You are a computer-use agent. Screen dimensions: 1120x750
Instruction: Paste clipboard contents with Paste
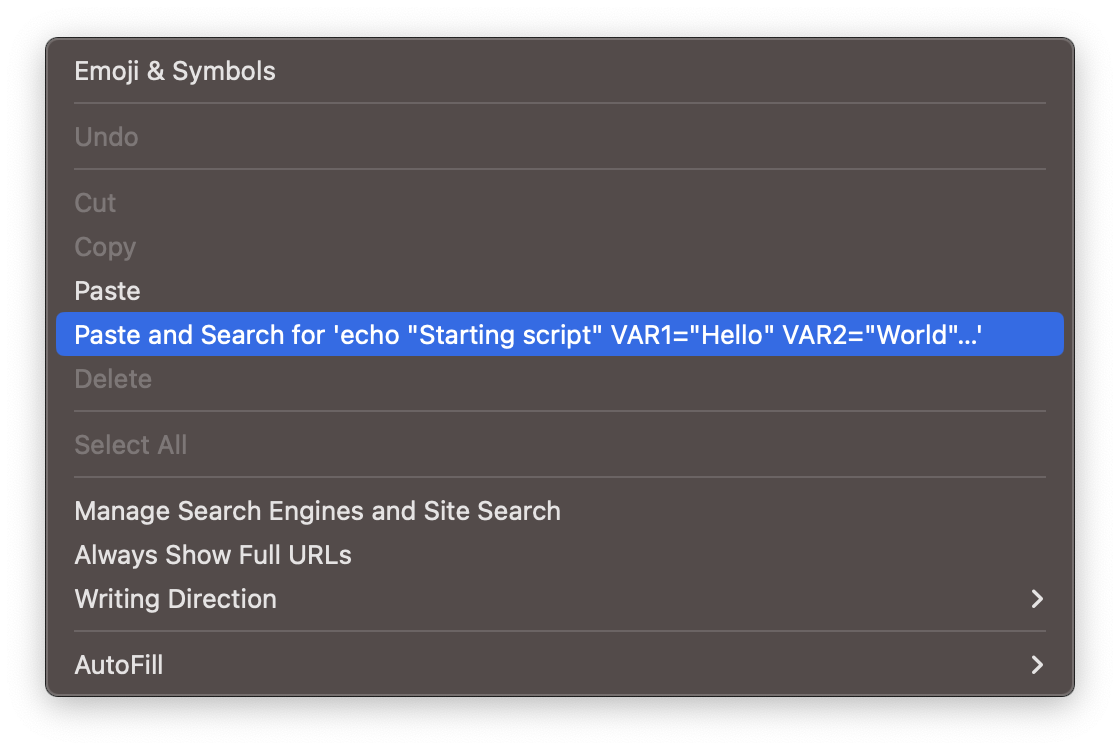click(x=107, y=291)
